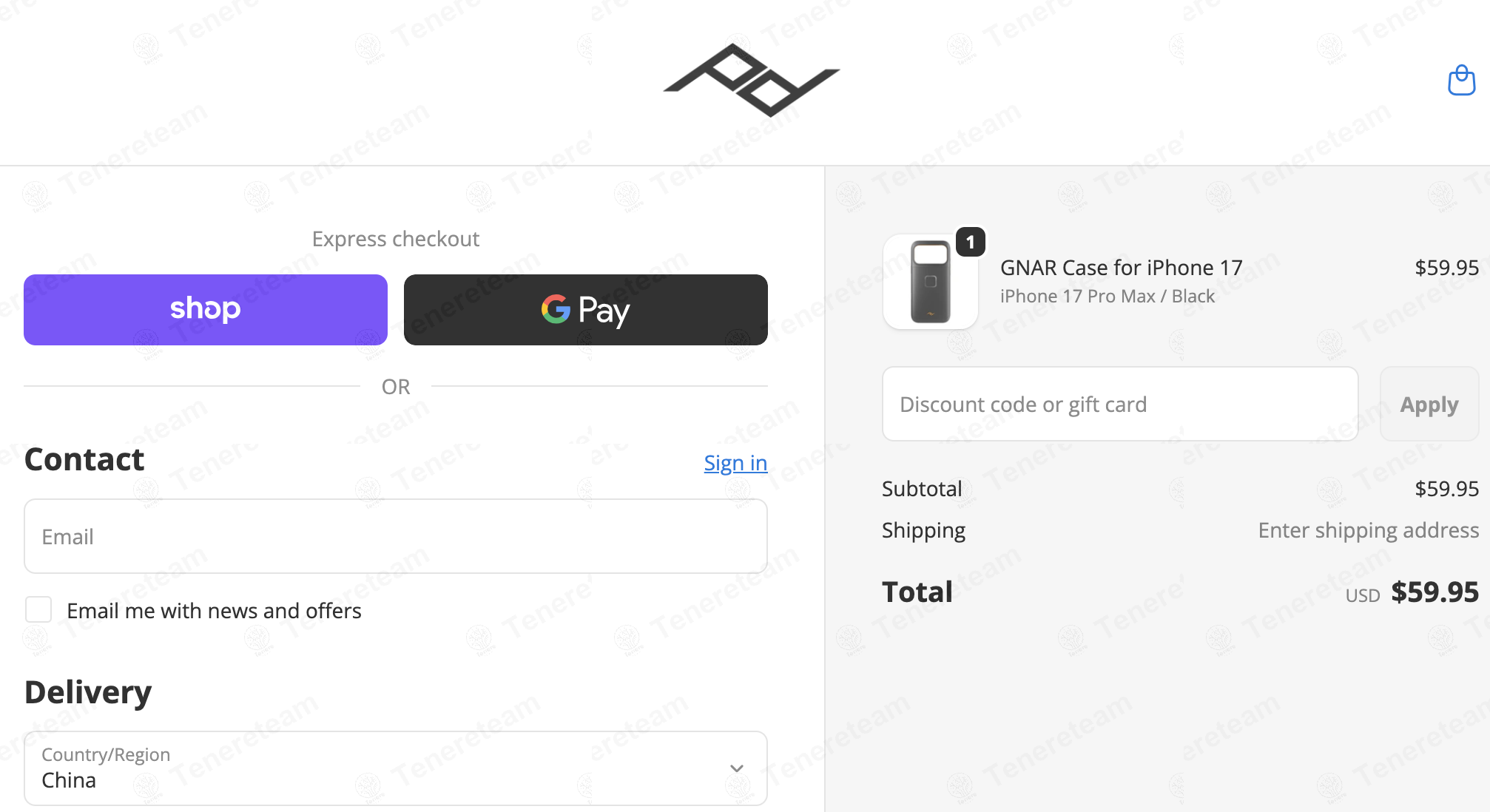The image size is (1490, 812).
Task: Click the Peak Design logo
Action: pos(751,80)
